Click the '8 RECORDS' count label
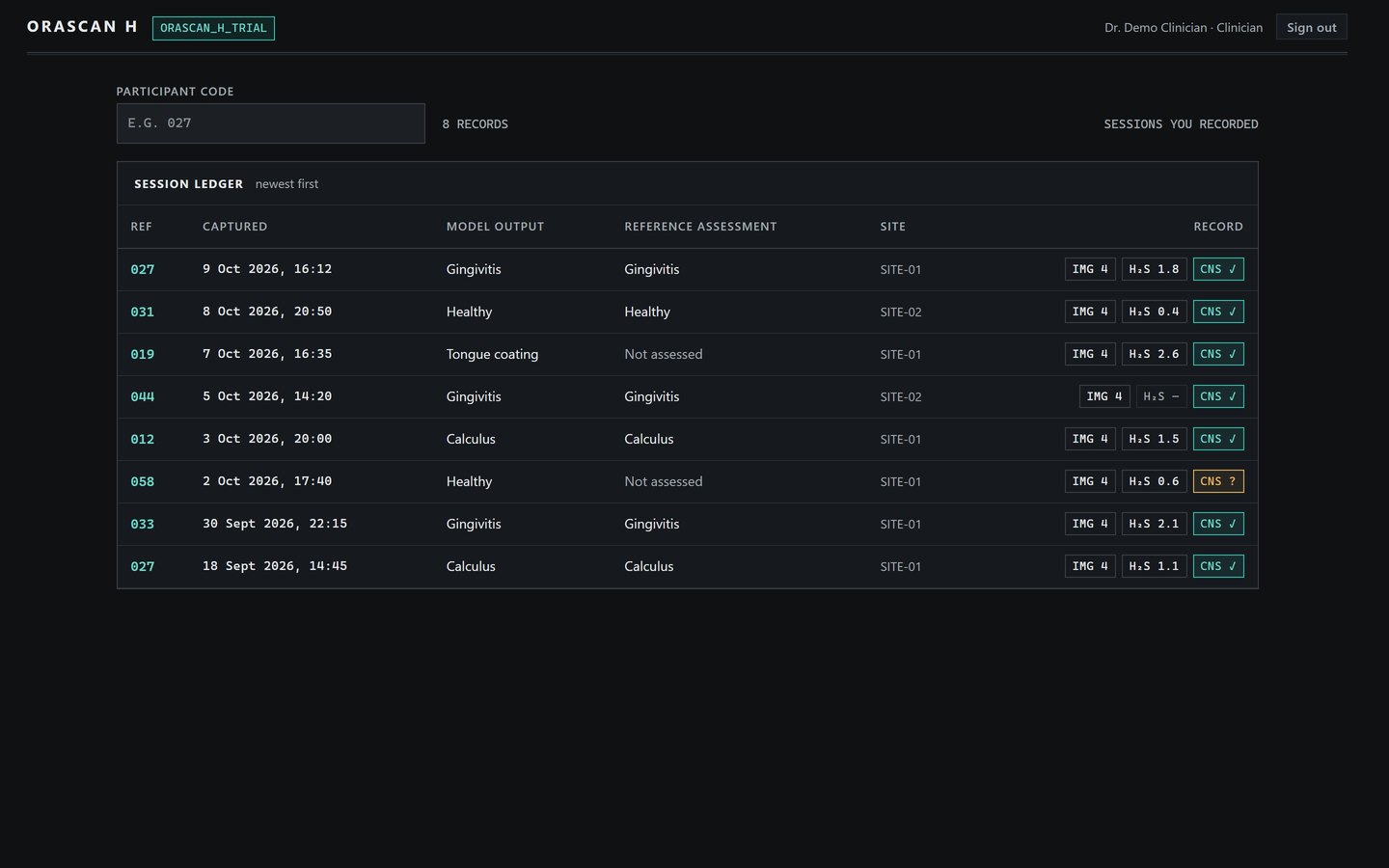 click(x=475, y=124)
